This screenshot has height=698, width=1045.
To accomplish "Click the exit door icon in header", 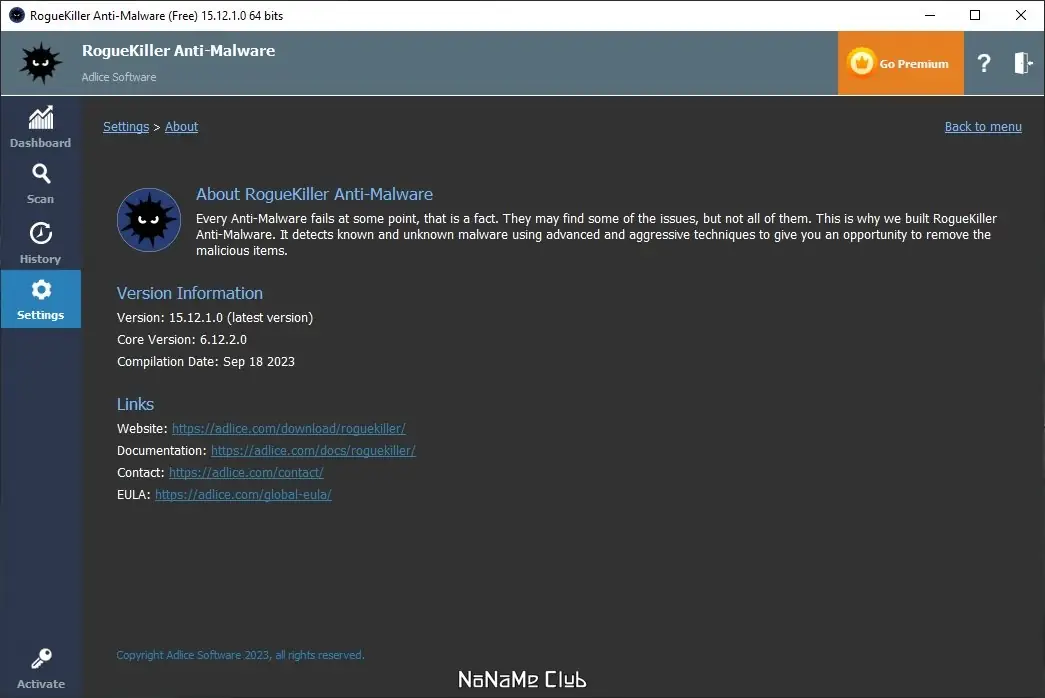I will pyautogui.click(x=1023, y=63).
